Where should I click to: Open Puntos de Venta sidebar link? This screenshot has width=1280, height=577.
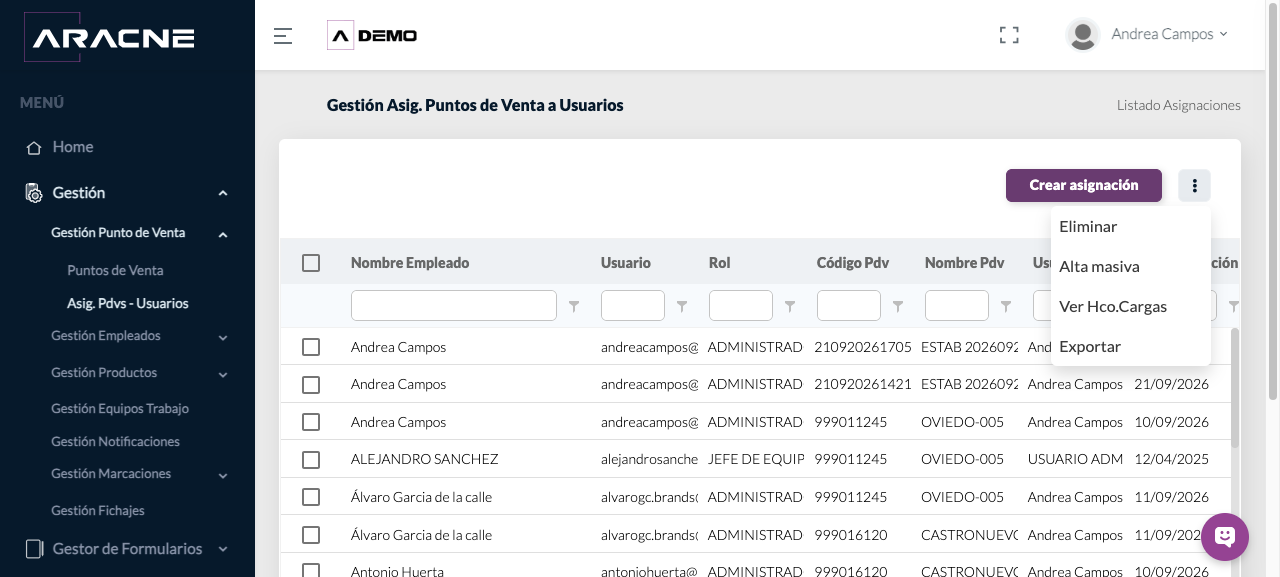115,271
